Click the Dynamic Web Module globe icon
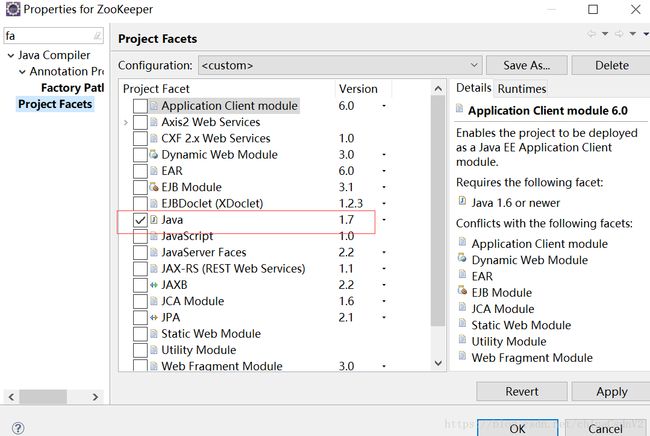The image size is (650, 436). pos(154,155)
